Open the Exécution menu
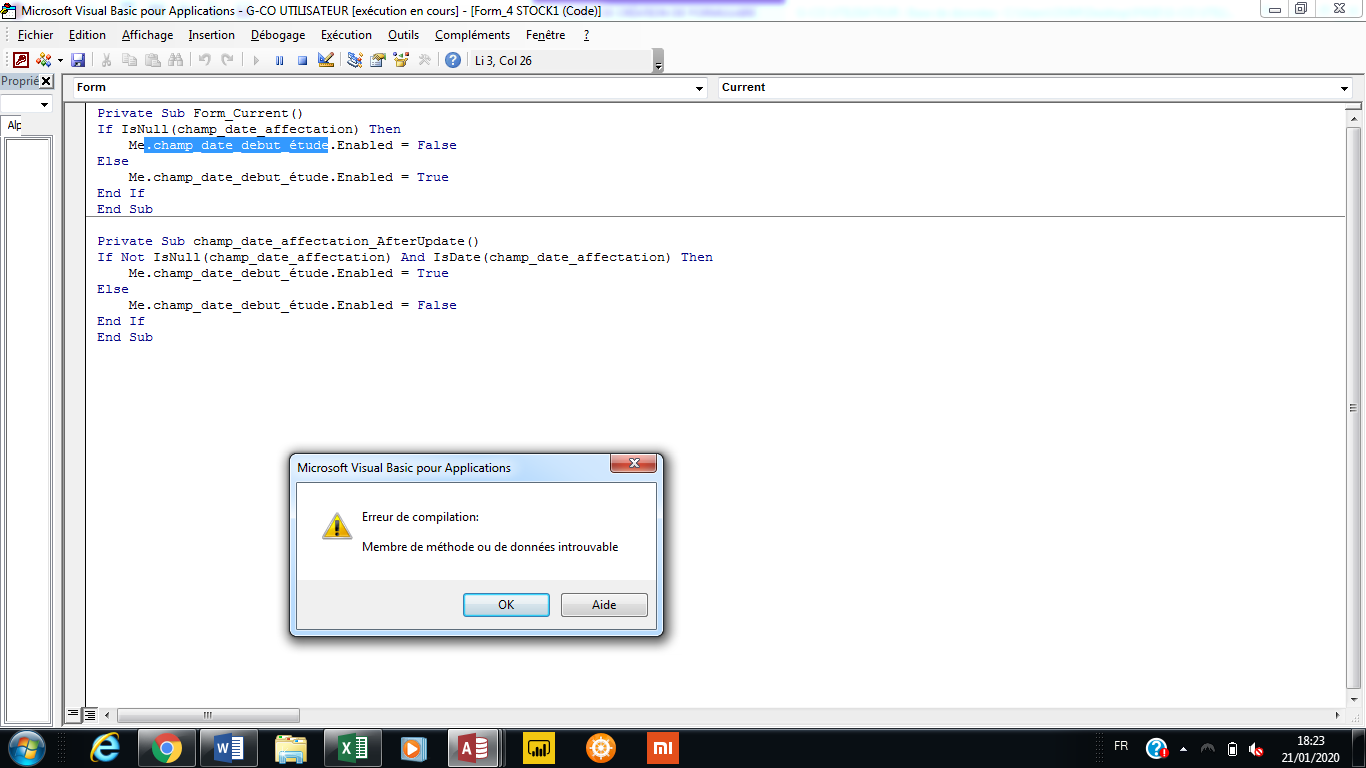The image size is (1366, 768). [x=346, y=35]
